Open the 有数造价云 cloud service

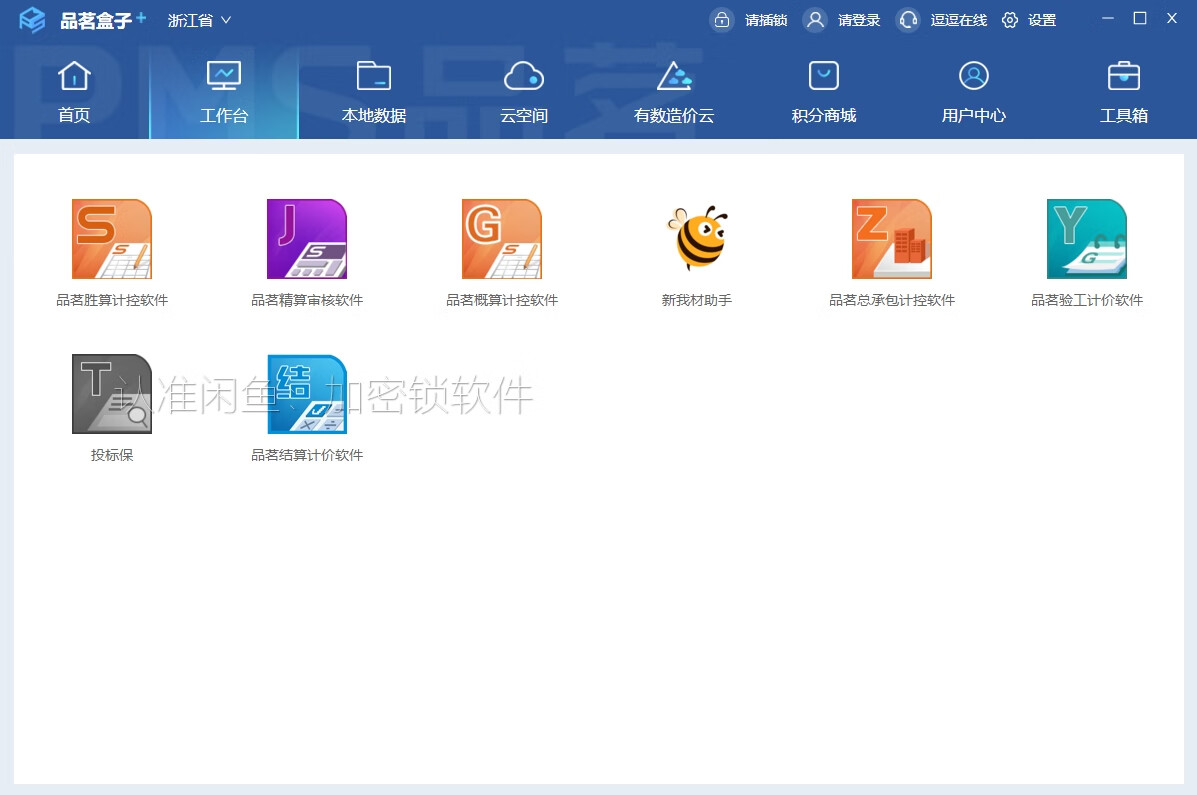(x=673, y=90)
